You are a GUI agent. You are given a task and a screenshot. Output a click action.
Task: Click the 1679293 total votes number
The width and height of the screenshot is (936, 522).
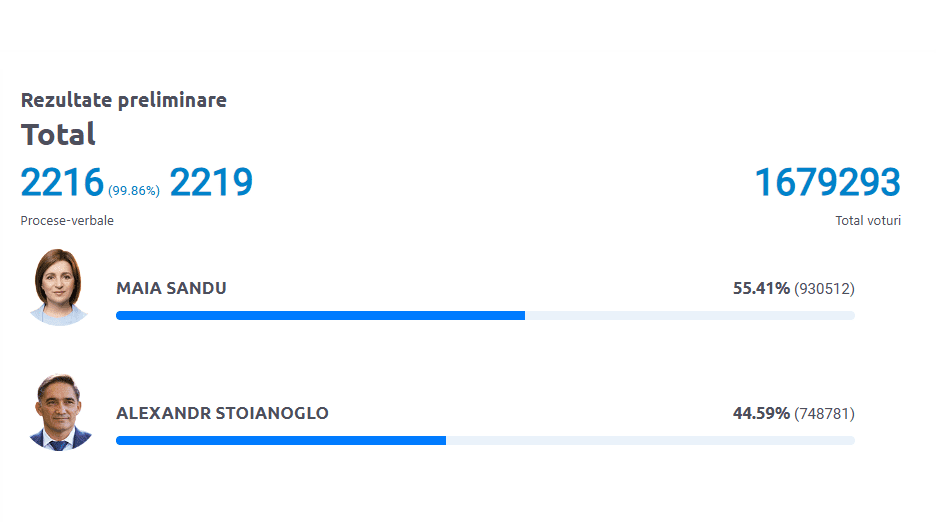(827, 183)
